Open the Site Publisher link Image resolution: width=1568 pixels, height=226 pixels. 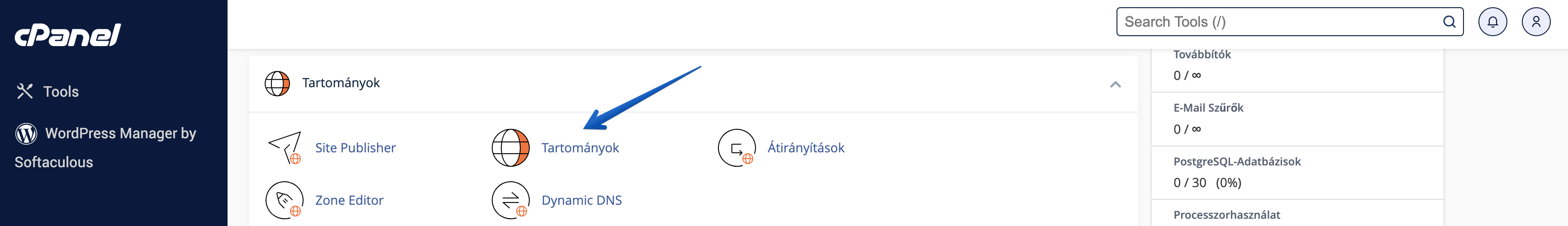tap(356, 148)
